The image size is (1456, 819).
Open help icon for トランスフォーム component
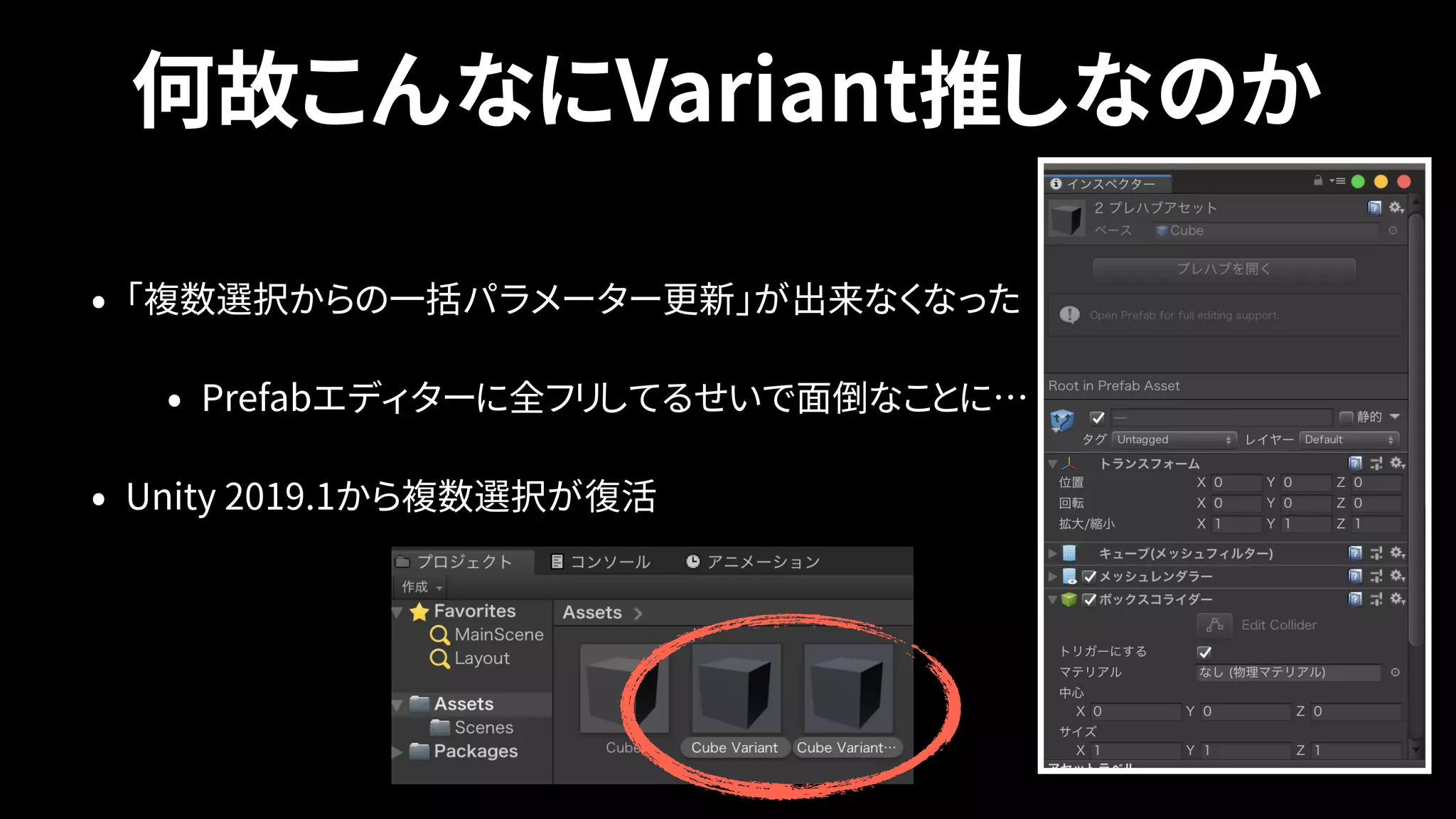[x=1356, y=464]
